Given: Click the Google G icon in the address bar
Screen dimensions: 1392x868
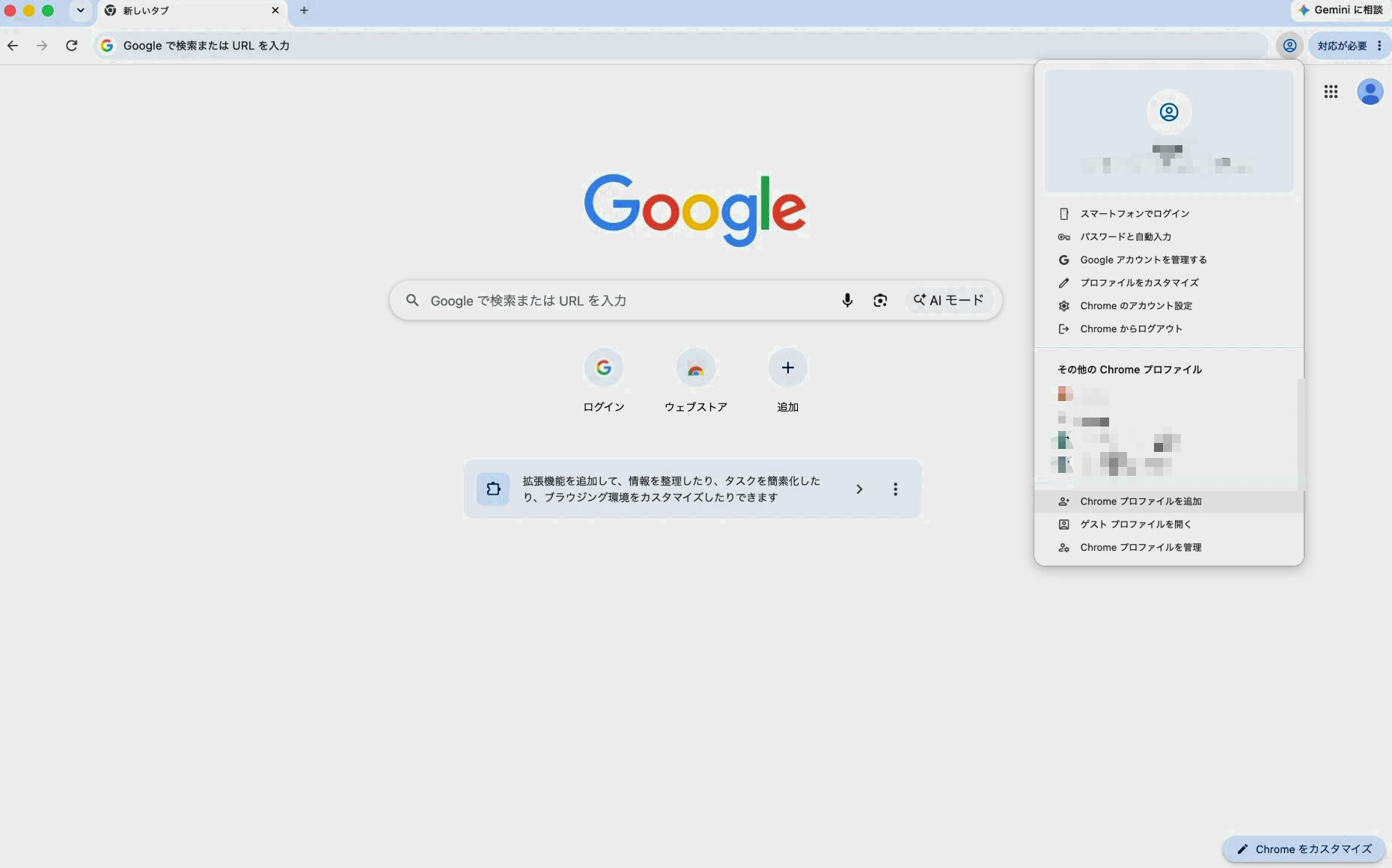Looking at the screenshot, I should coord(107,46).
